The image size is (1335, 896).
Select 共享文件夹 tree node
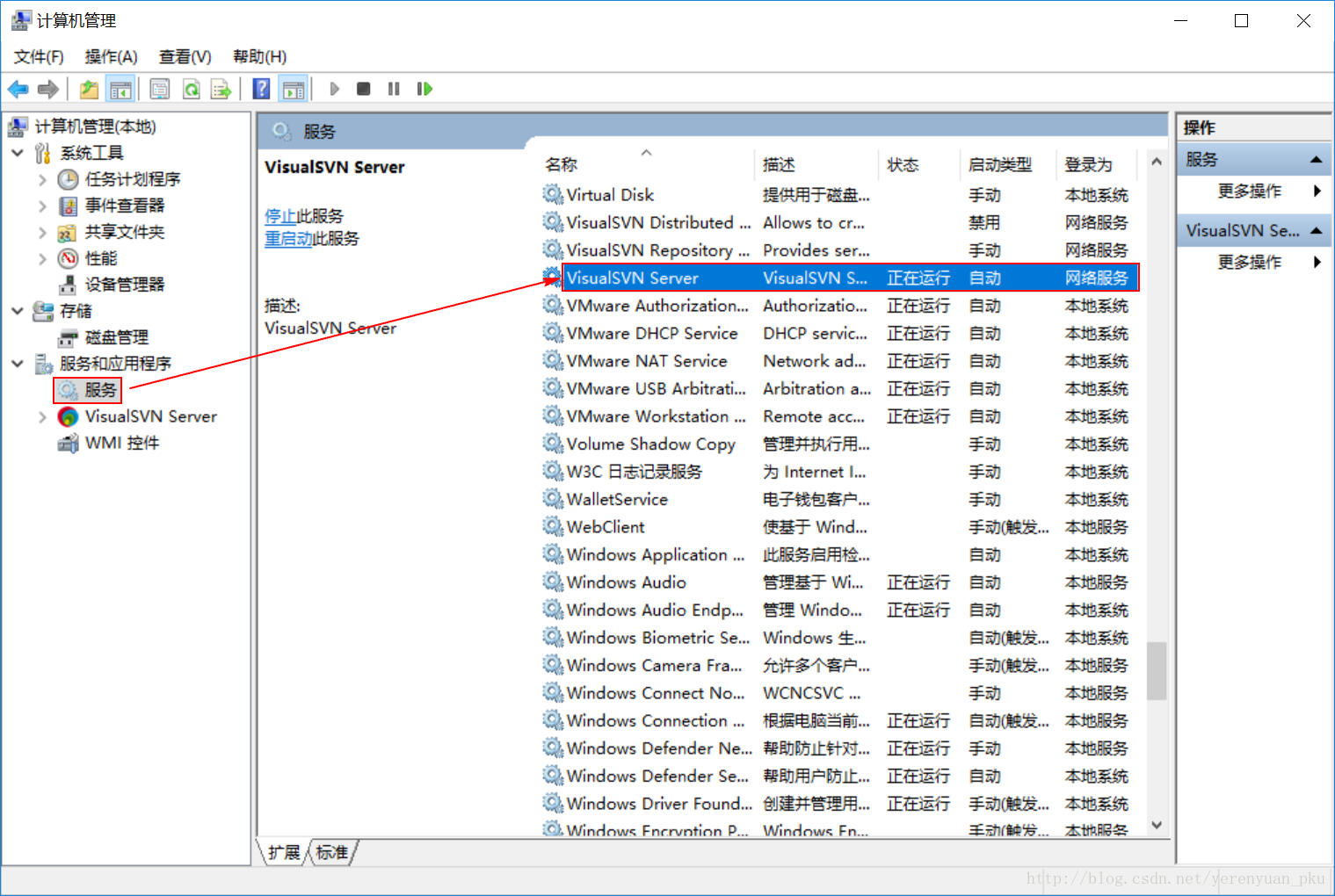click(x=125, y=232)
